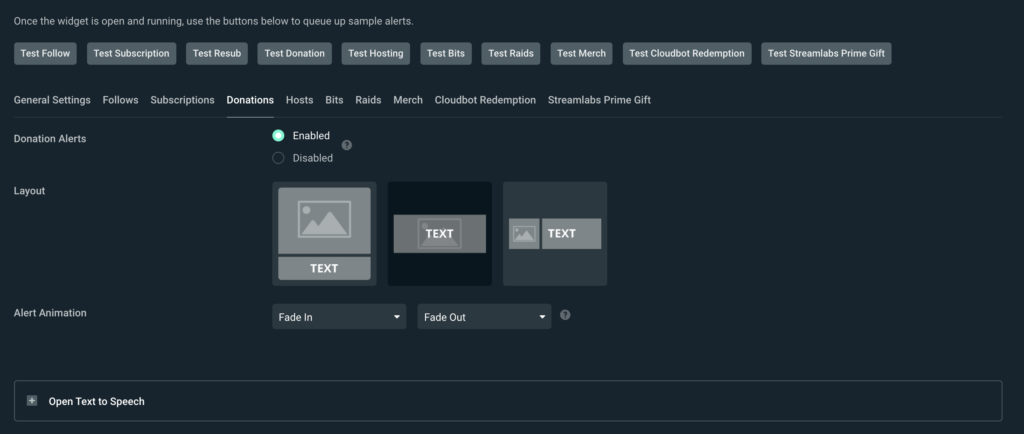This screenshot has width=1024, height=434.
Task: Queue a Test Subscription alert
Action: [131, 54]
